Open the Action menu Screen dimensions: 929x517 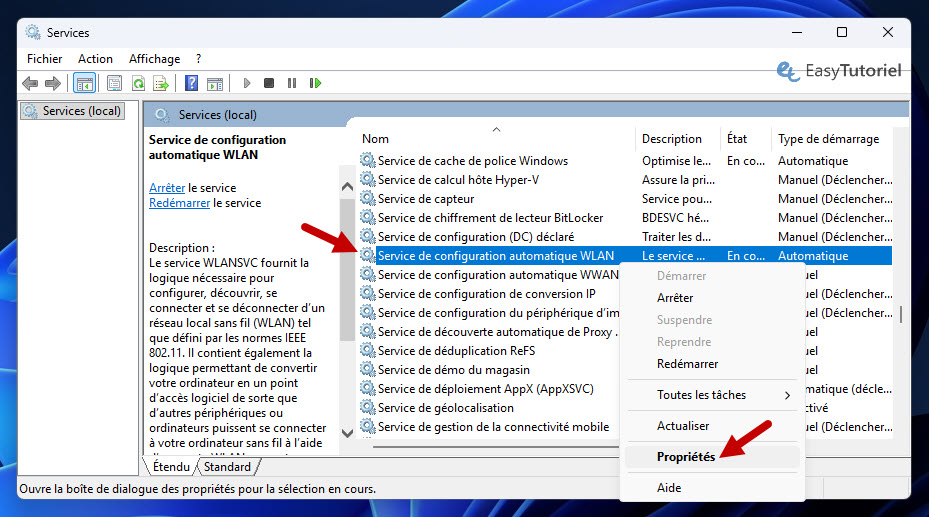[95, 59]
